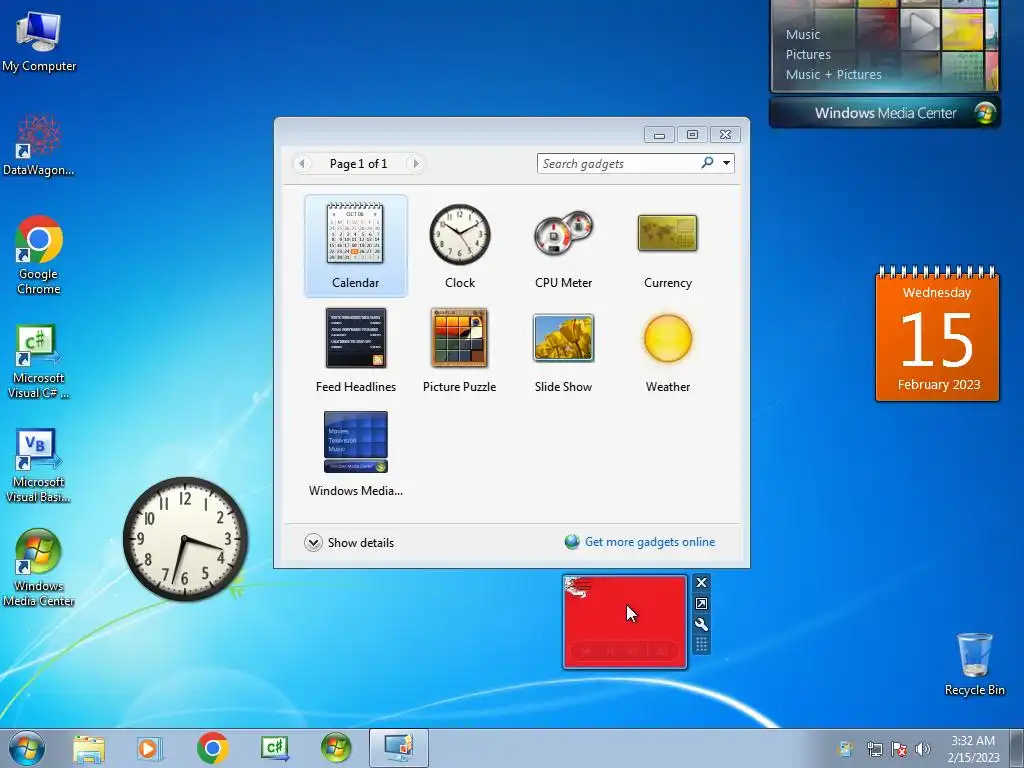Select Microsoft Visual Basic desktop shortcut
Image resolution: width=1024 pixels, height=768 pixels.
coord(39,465)
